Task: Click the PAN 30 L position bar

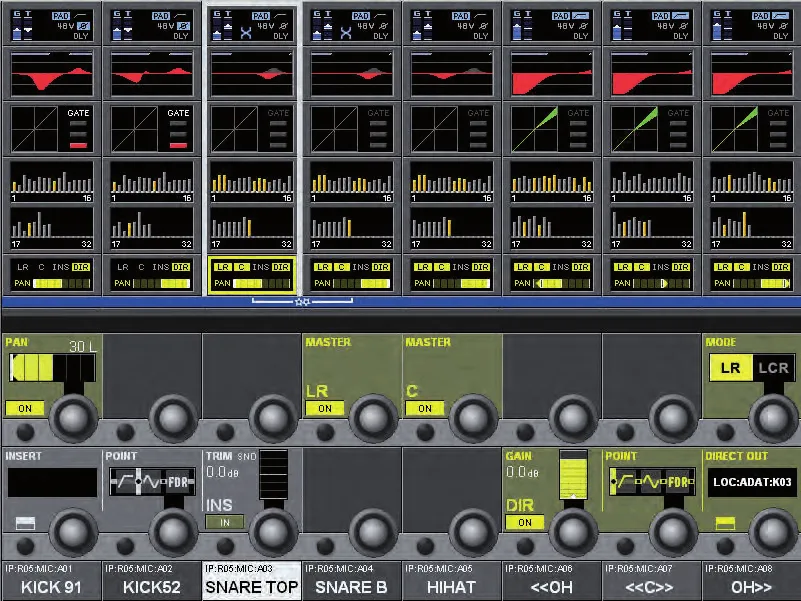Action: [x=52, y=368]
